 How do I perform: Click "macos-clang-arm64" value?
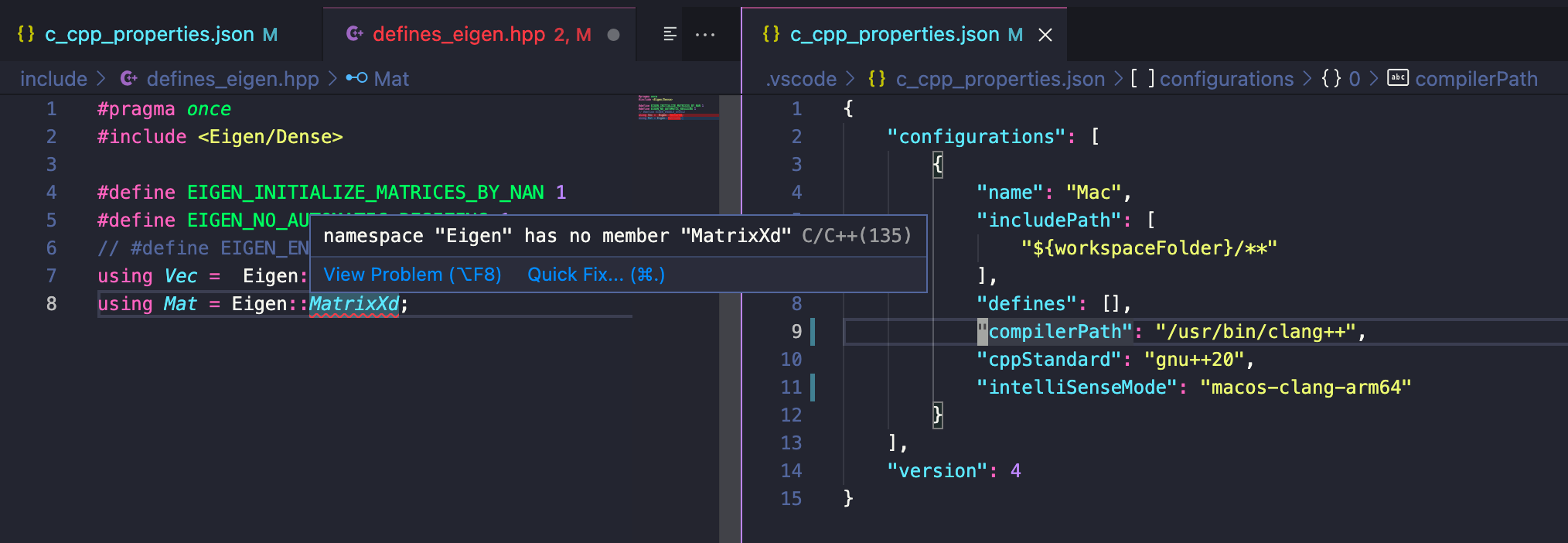click(1305, 388)
